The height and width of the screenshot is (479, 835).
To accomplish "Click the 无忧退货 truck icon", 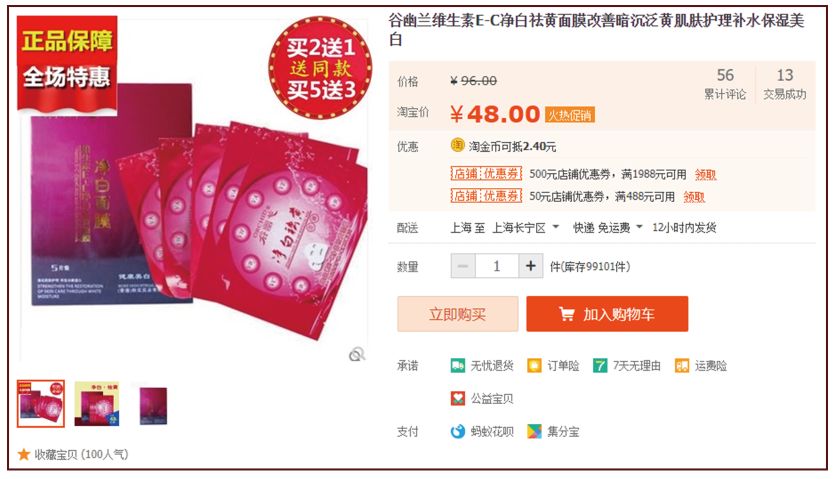I will pyautogui.click(x=458, y=366).
